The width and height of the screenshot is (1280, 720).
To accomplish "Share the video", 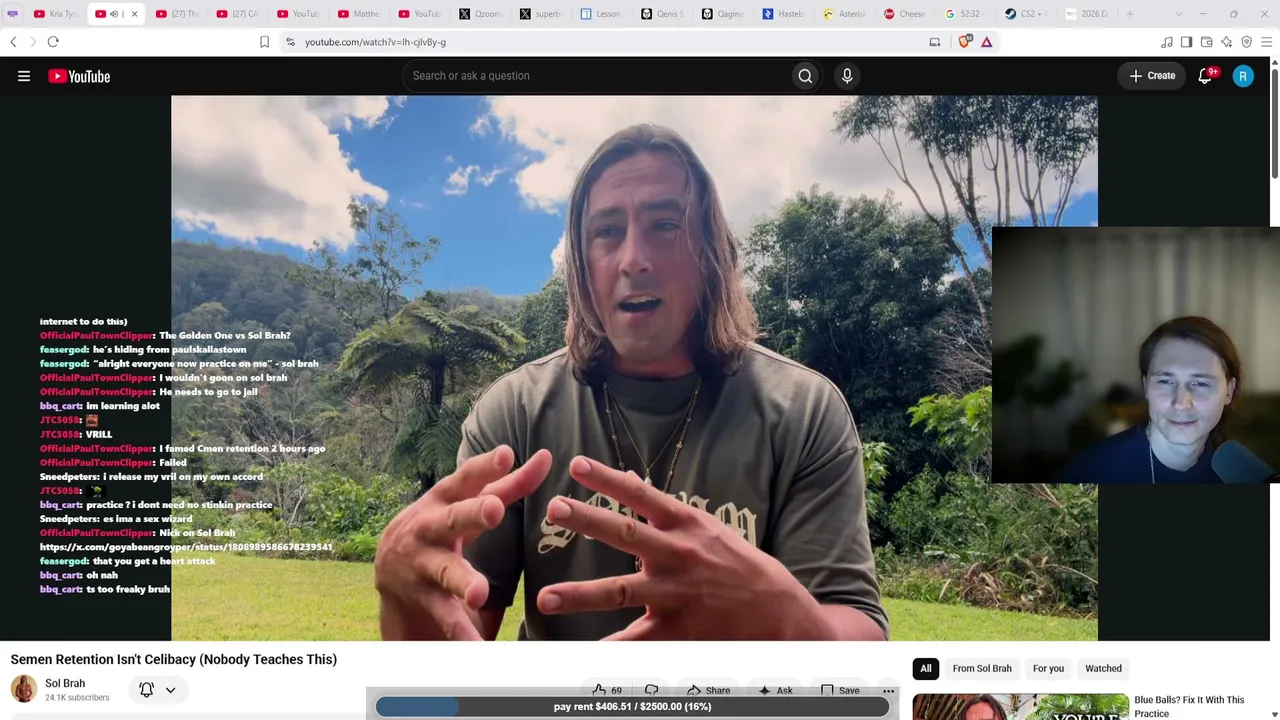I will tap(709, 690).
